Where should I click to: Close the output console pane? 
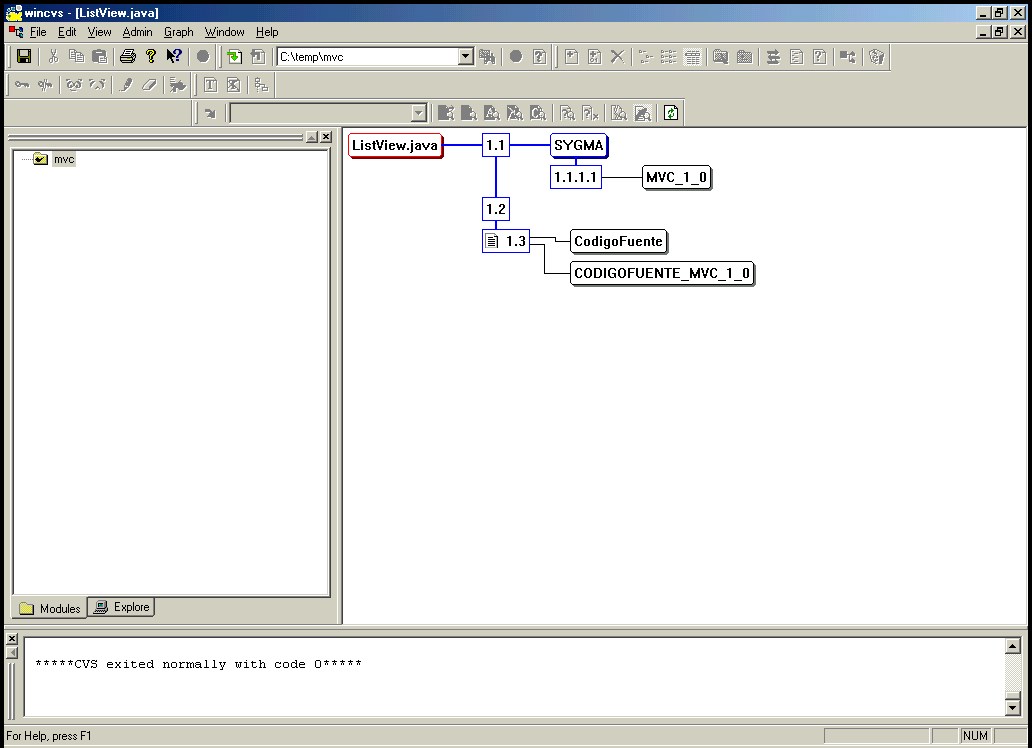tap(12, 638)
